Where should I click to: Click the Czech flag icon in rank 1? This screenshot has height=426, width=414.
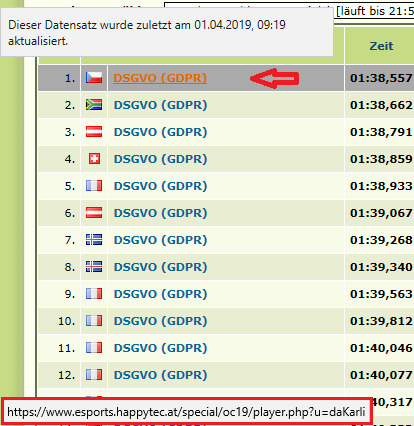click(94, 78)
